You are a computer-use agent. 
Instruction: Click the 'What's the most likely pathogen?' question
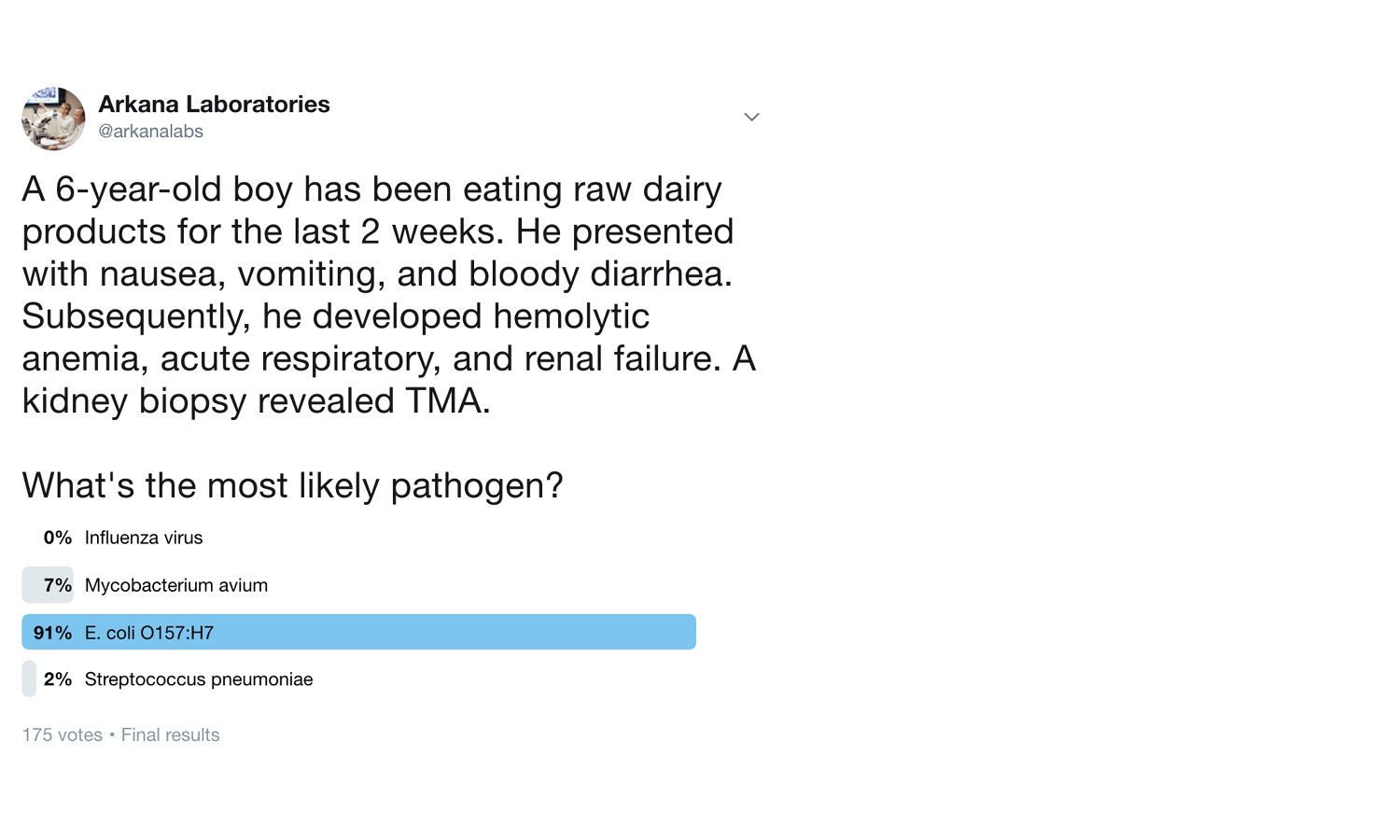(292, 486)
